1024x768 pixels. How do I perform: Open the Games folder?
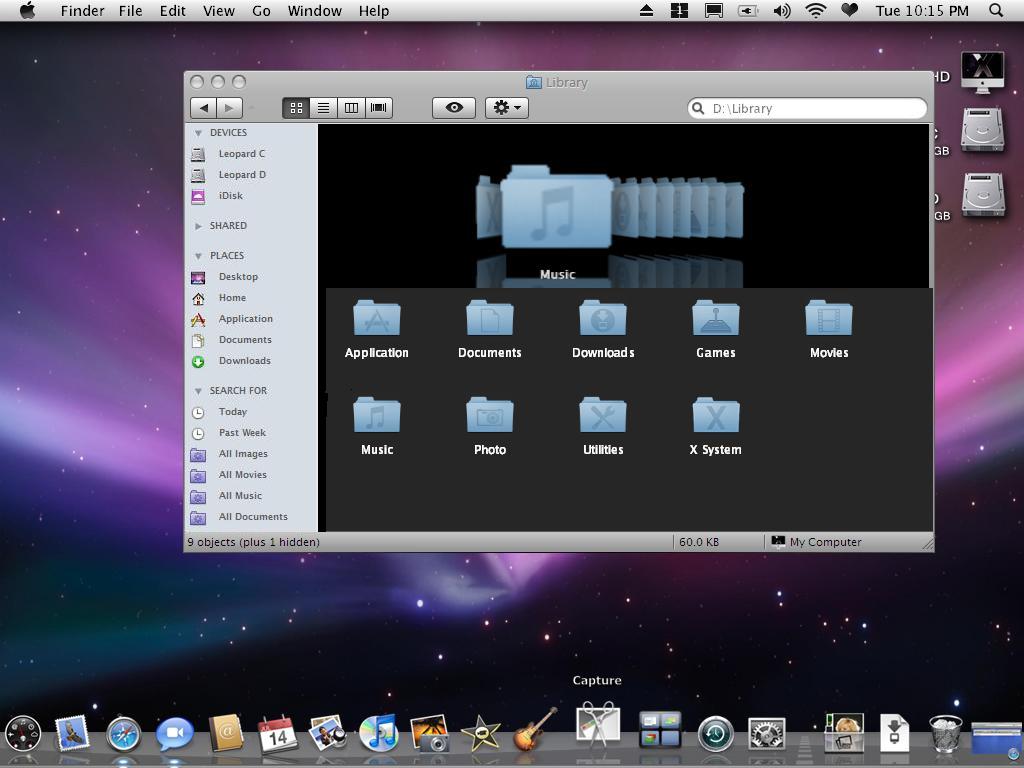716,318
